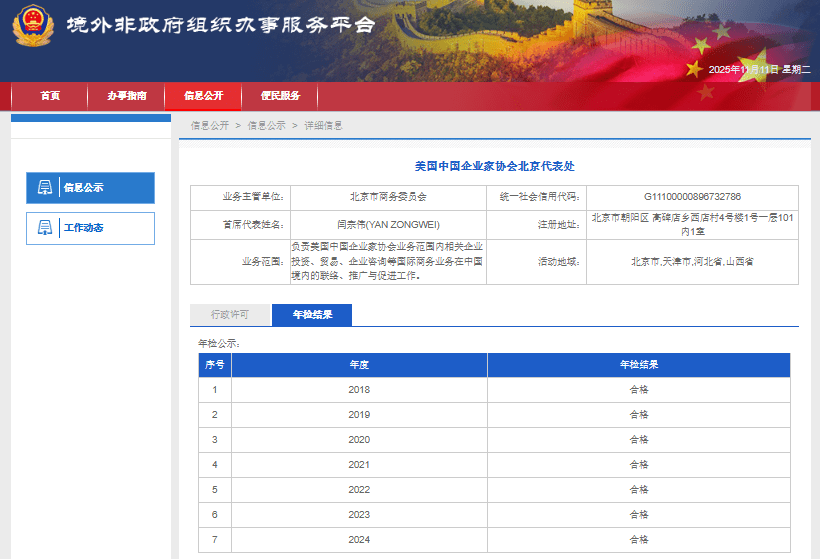820x559 pixels.
Task: Click the national police emblem logo
Action: pos(33,26)
